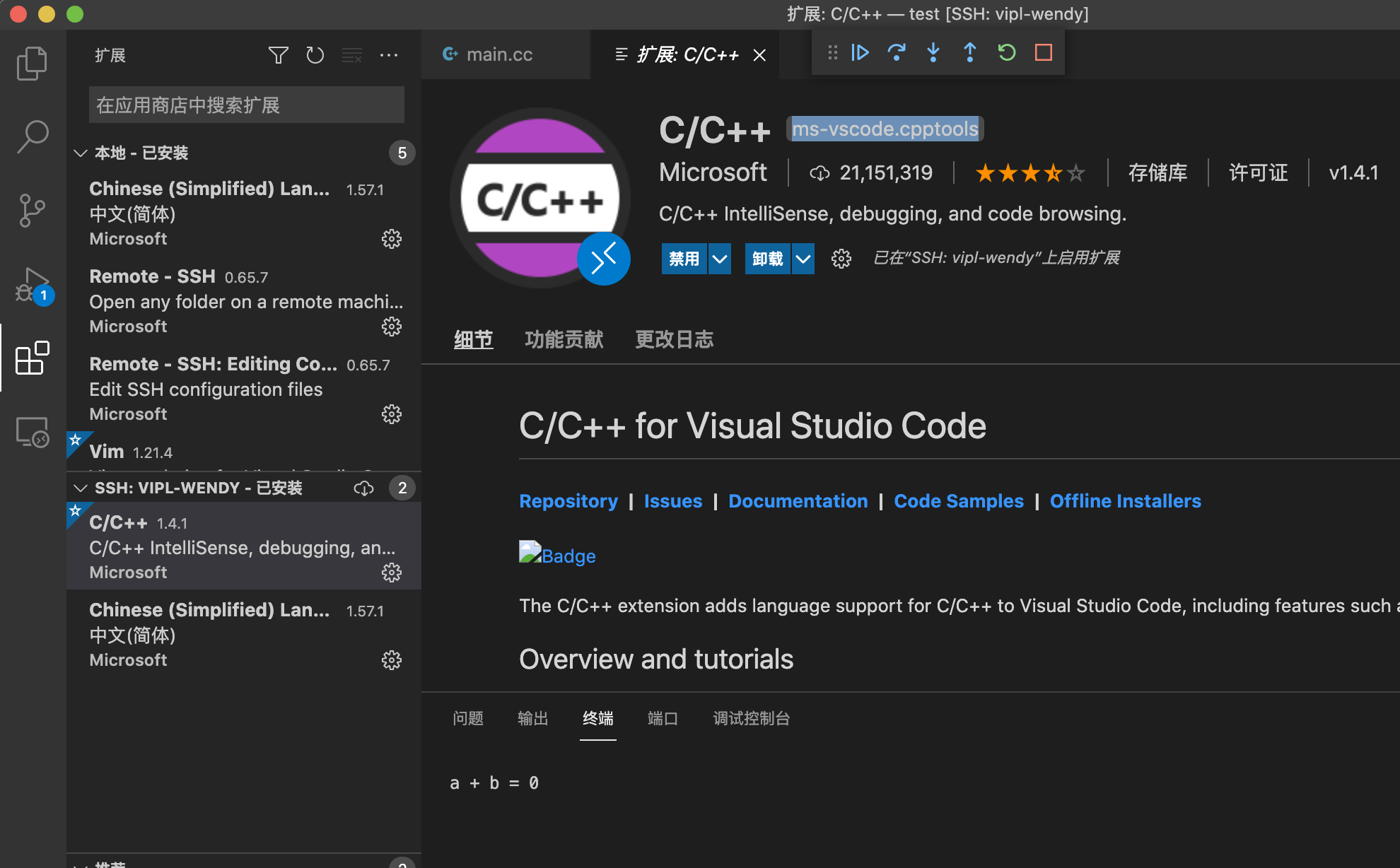Open the Source Control view

point(32,211)
